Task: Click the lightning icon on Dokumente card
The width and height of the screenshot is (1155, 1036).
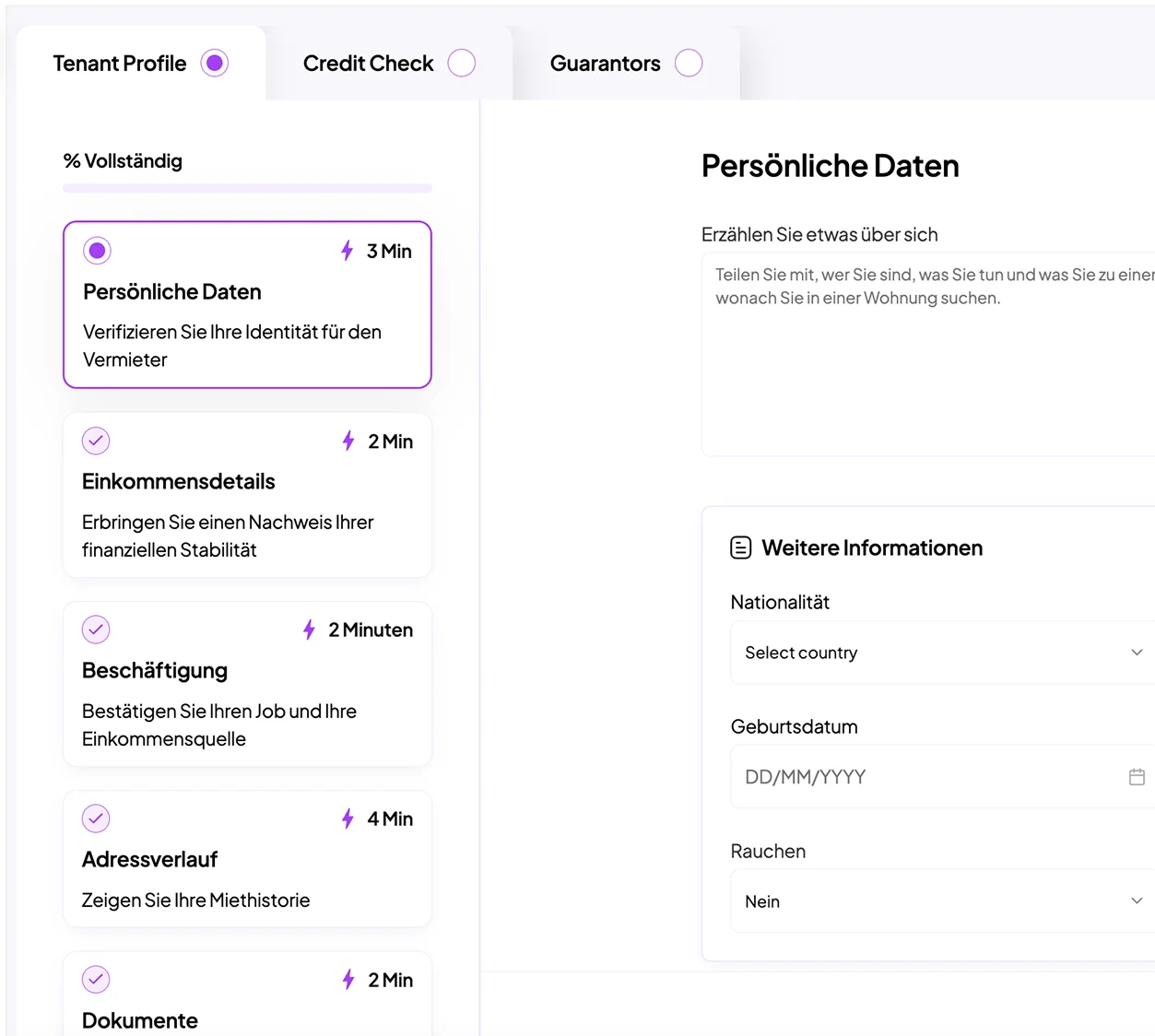Action: [347, 980]
